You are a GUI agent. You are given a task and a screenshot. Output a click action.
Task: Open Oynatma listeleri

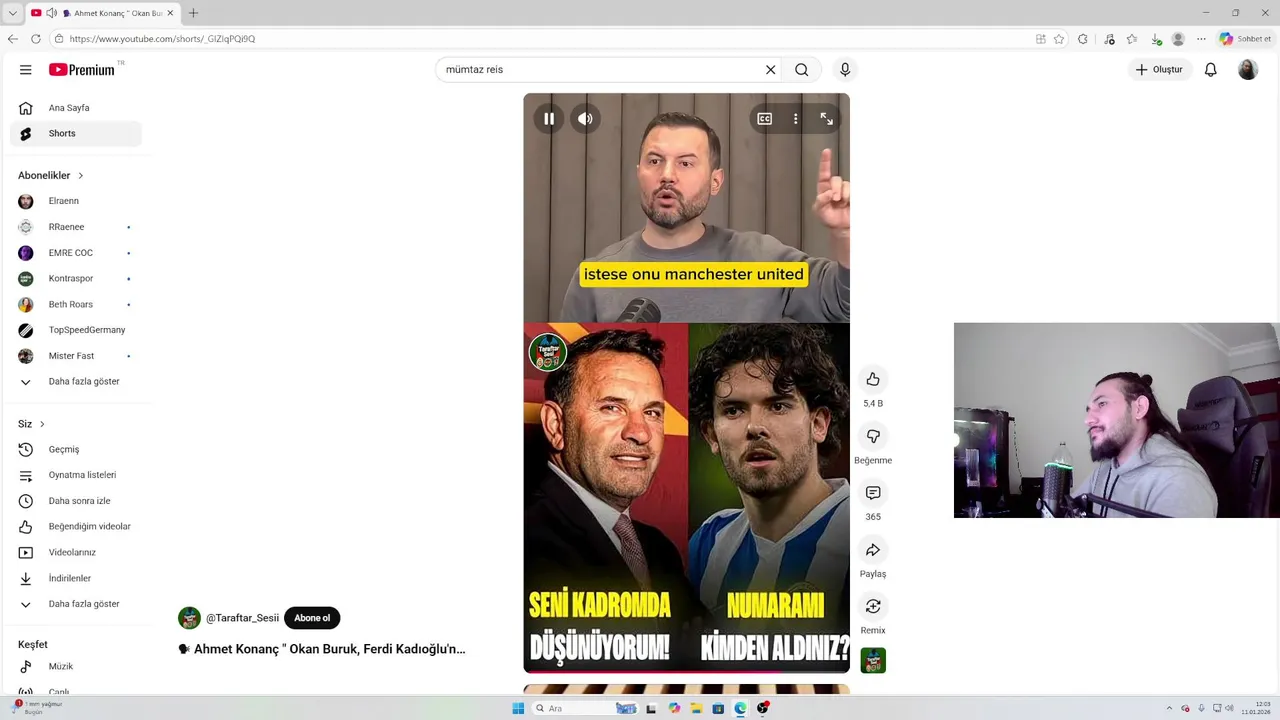click(x=76, y=475)
